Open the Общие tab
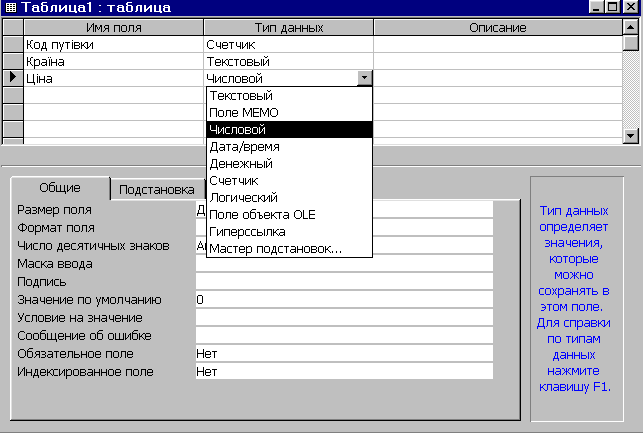 tap(60, 188)
